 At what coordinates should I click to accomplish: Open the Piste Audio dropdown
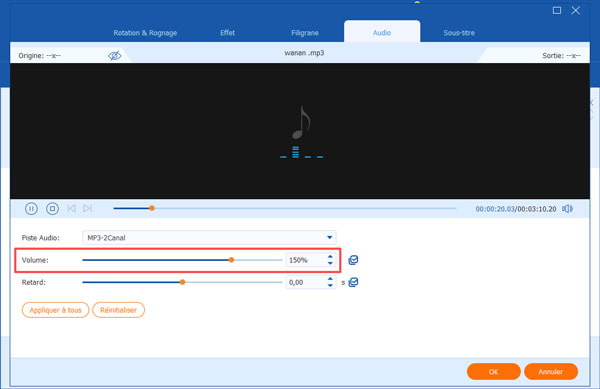209,238
